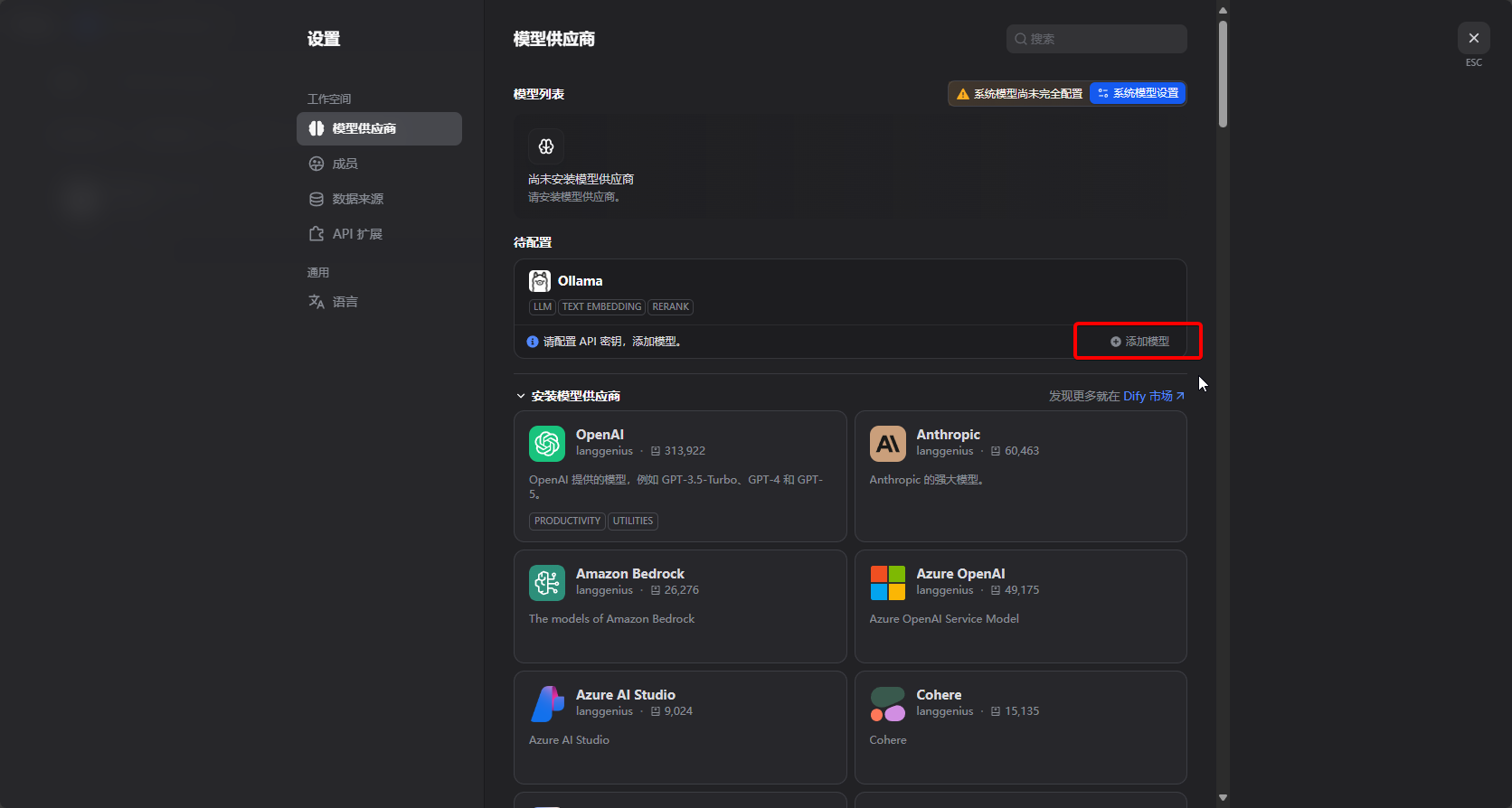The width and height of the screenshot is (1512, 808).
Task: Click the Anthropic provider logo icon
Action: point(887,444)
